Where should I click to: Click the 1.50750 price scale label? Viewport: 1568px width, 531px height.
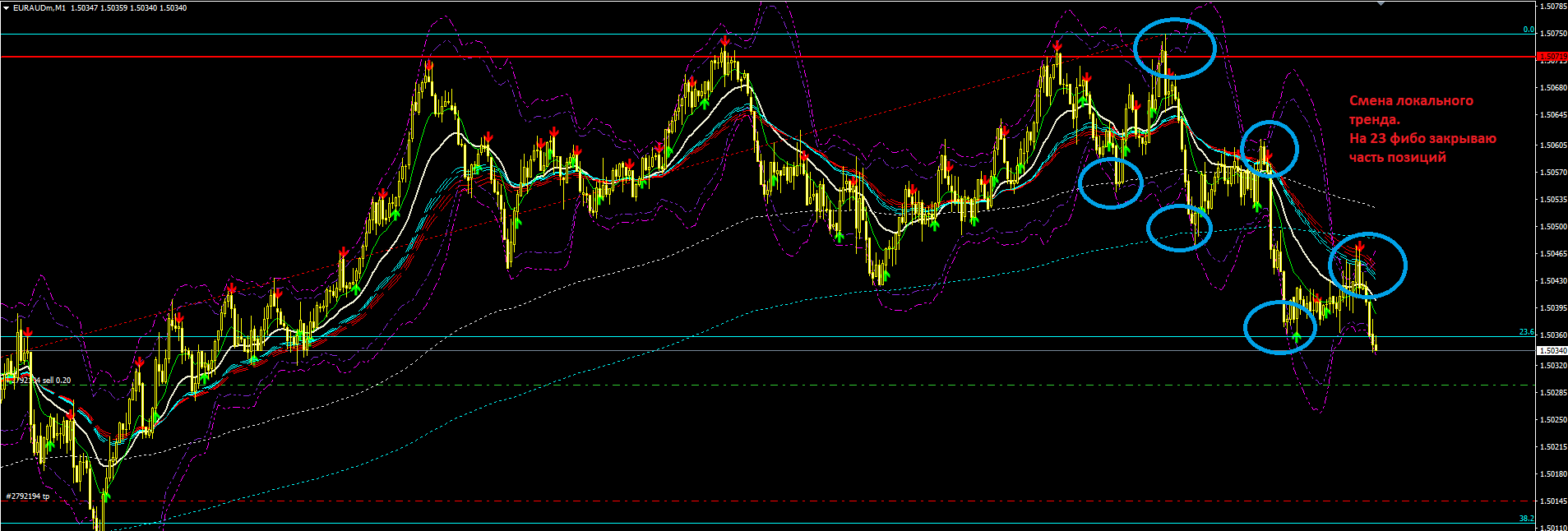point(1553,34)
